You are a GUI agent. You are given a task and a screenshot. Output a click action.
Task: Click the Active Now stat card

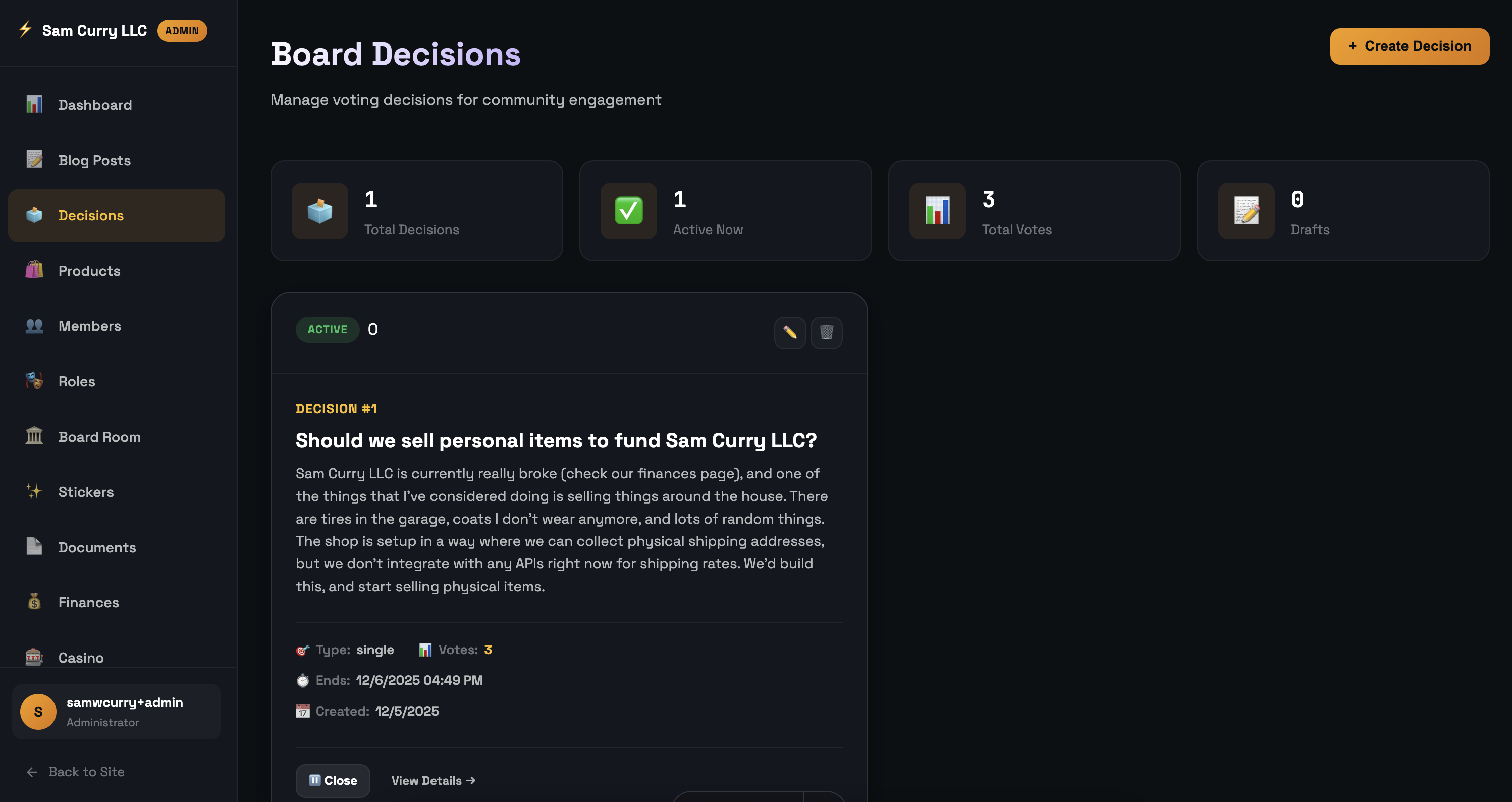click(x=725, y=211)
